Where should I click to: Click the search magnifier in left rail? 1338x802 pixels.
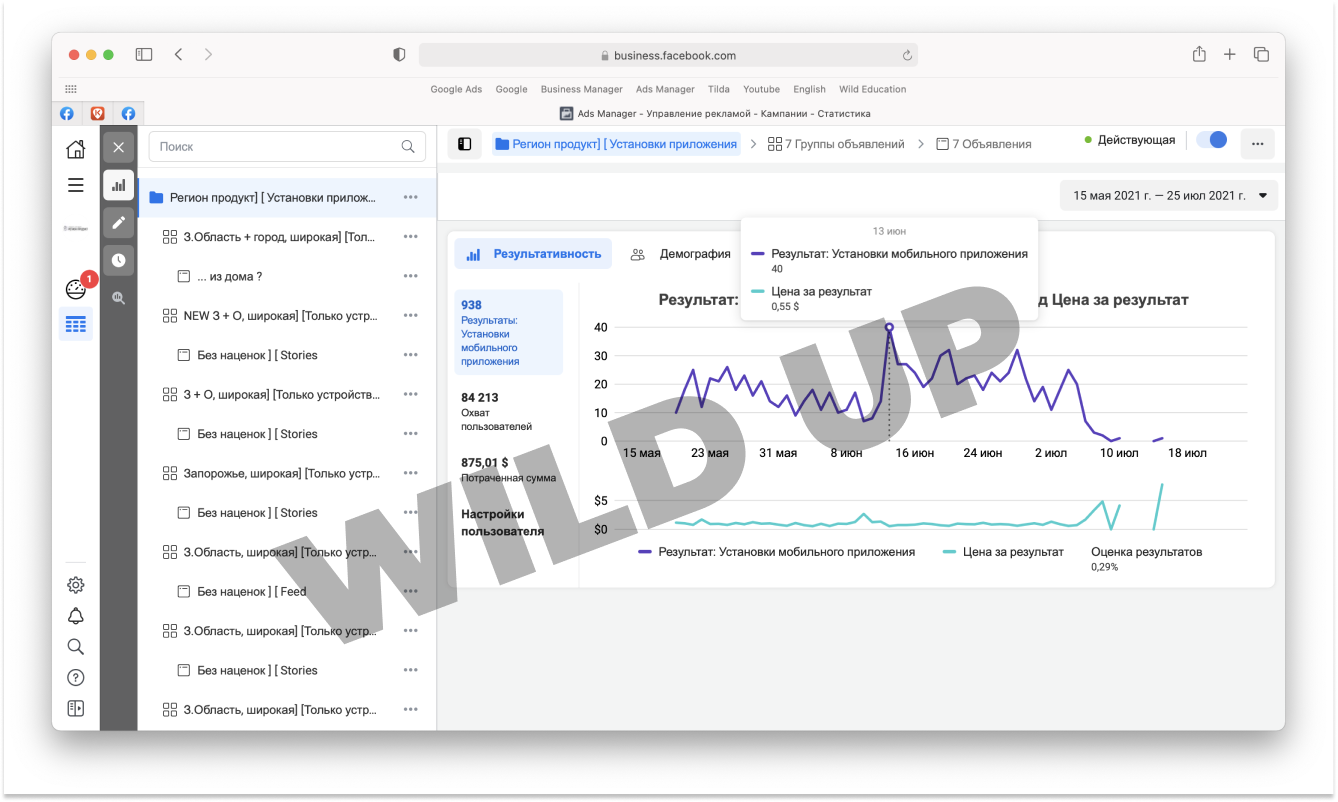(76, 647)
